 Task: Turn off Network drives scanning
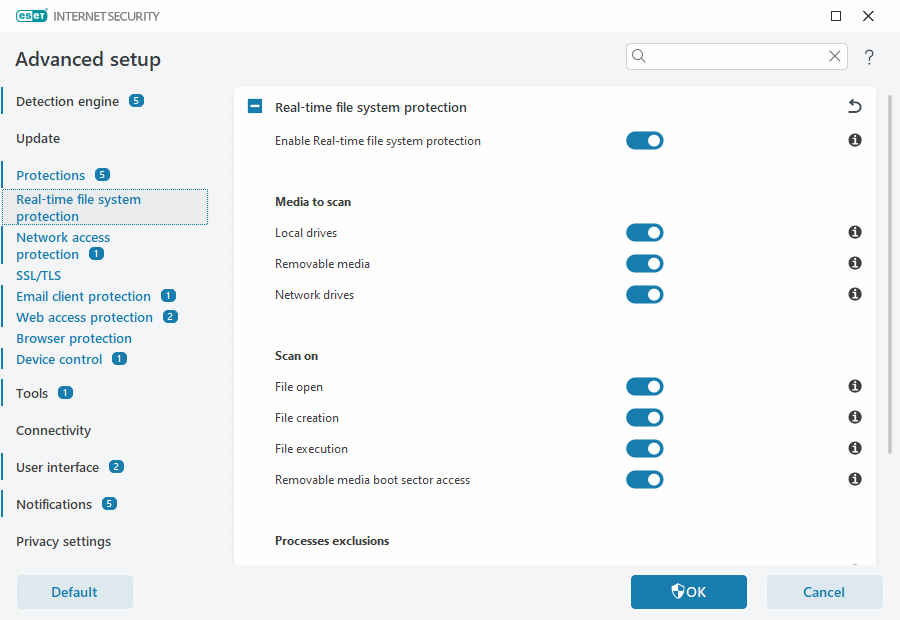[x=644, y=295]
